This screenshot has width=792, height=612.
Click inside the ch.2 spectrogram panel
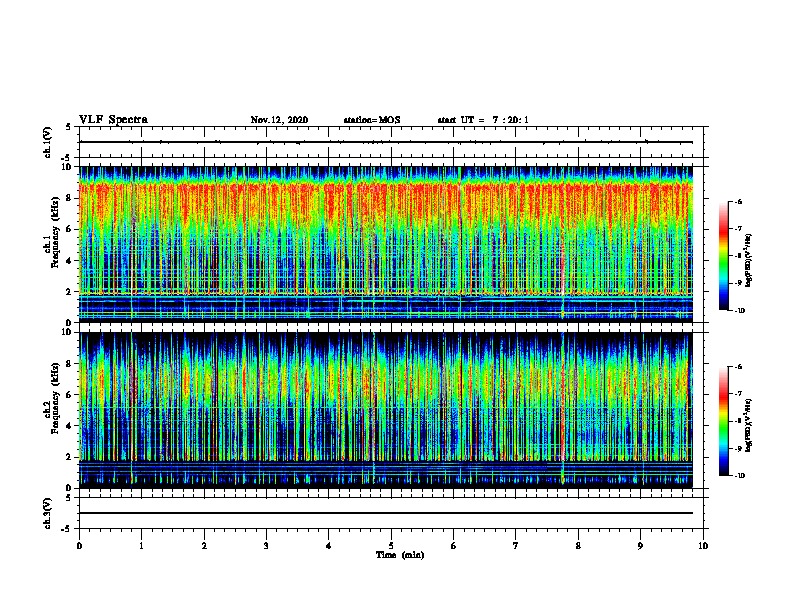pyautogui.click(x=386, y=410)
